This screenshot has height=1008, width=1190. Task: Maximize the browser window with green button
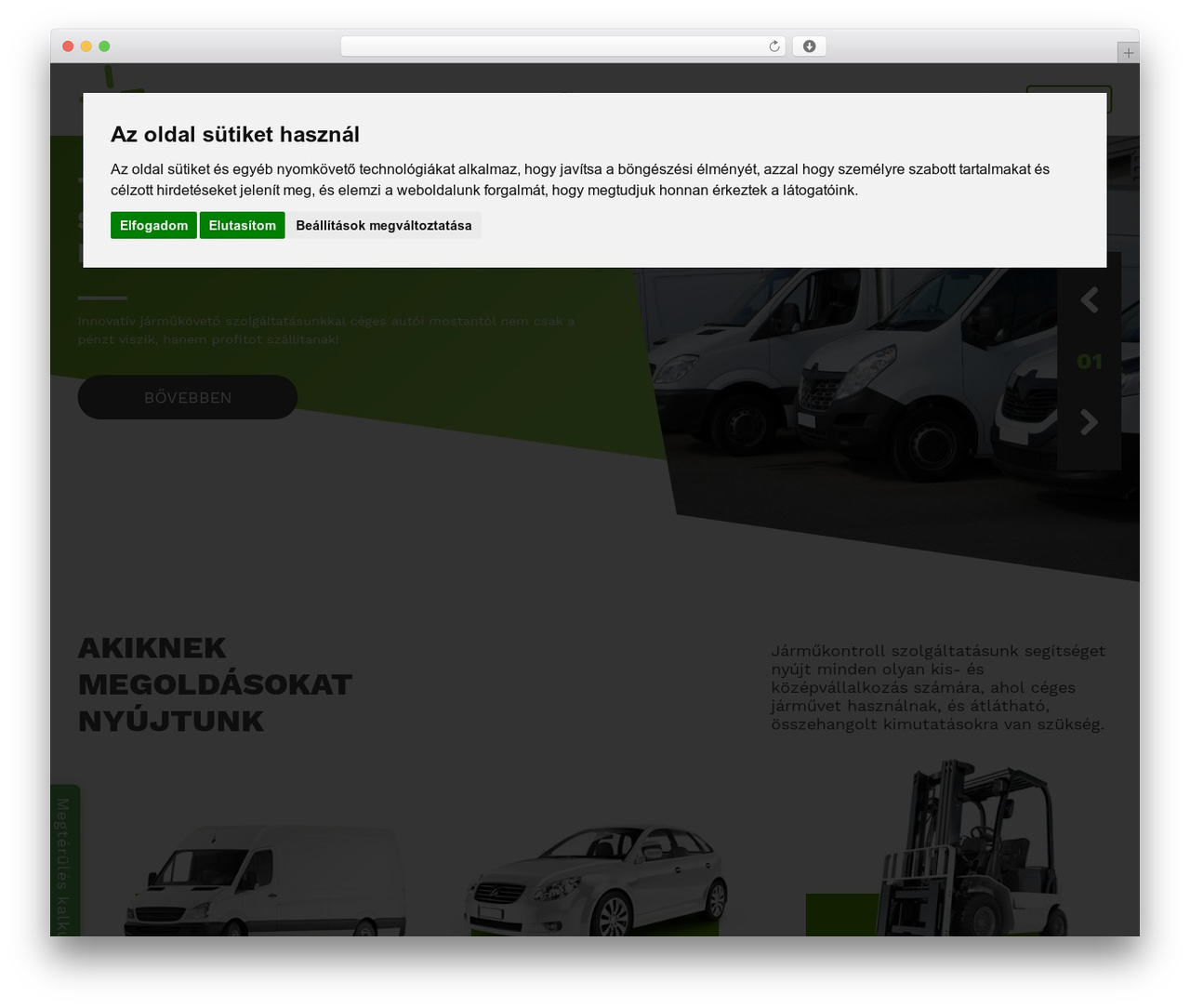[104, 46]
